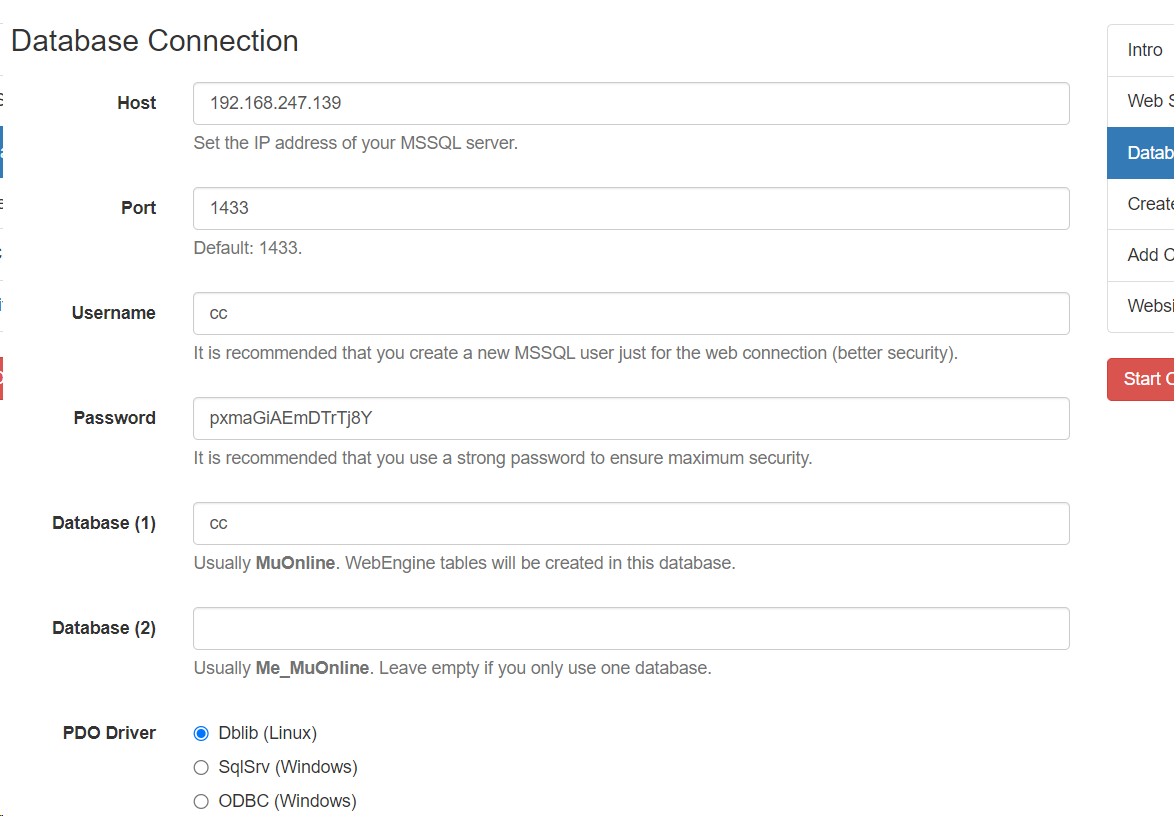The image size is (1174, 816).
Task: Go to the Add step in sidebar
Action: tap(1145, 255)
